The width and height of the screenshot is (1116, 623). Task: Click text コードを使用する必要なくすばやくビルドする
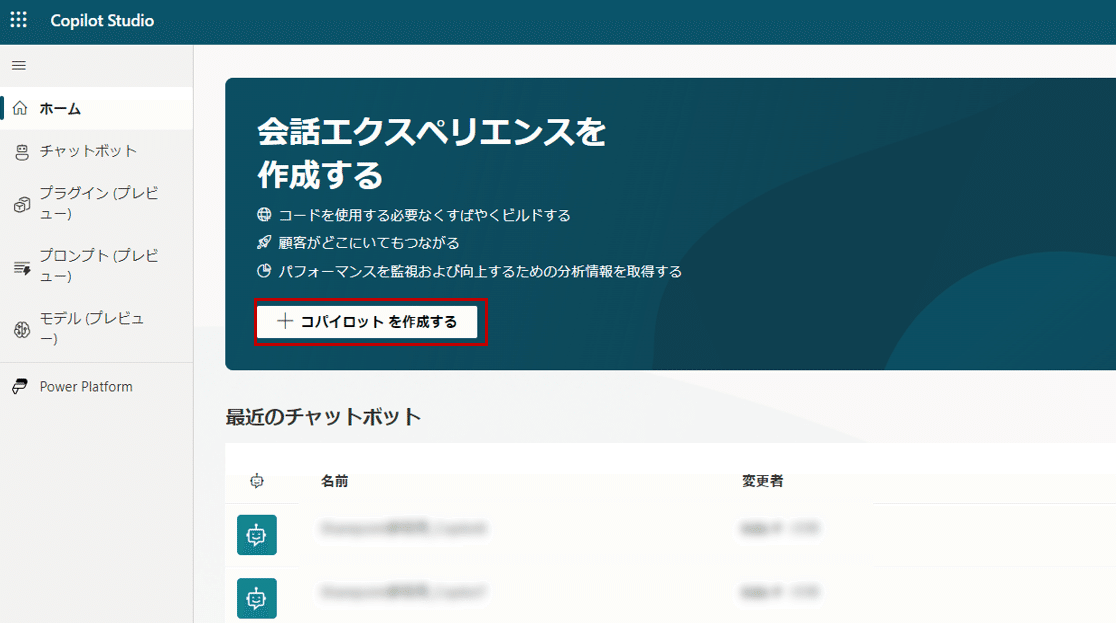pyautogui.click(x=424, y=215)
